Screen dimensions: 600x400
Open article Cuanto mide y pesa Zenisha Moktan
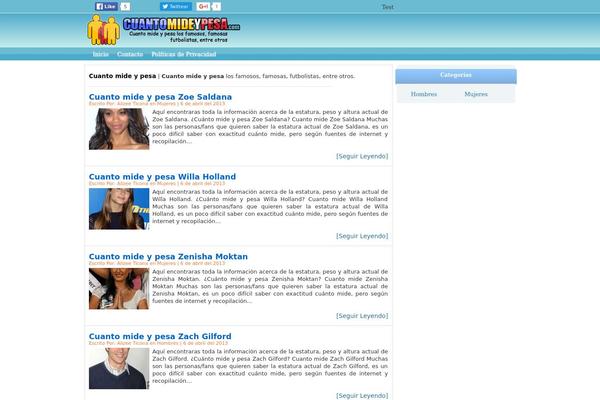point(168,256)
